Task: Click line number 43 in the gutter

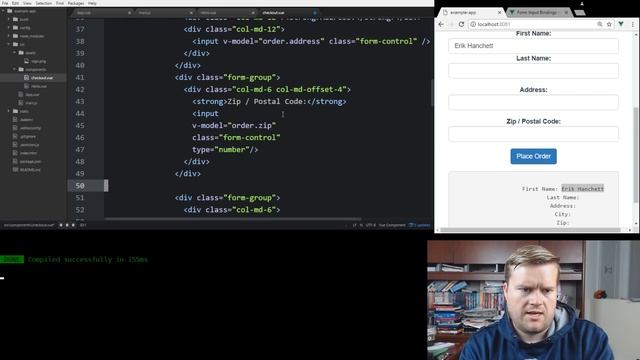Action: pos(80,101)
